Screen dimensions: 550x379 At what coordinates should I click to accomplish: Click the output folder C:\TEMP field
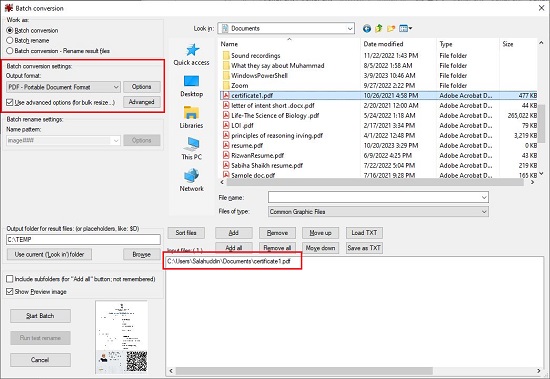83,240
